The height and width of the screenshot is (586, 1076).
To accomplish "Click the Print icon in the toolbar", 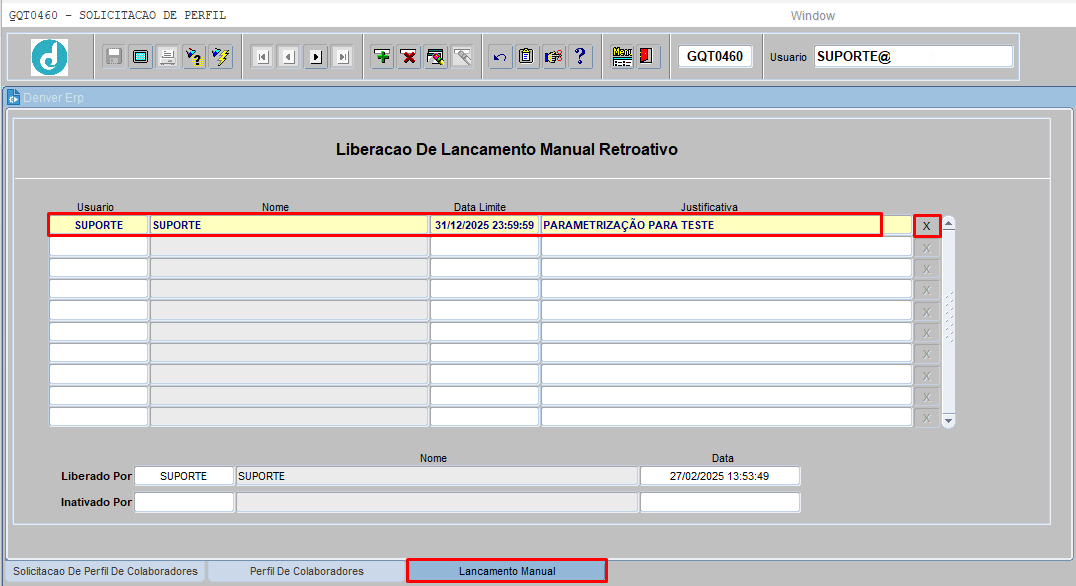I will [x=167, y=56].
